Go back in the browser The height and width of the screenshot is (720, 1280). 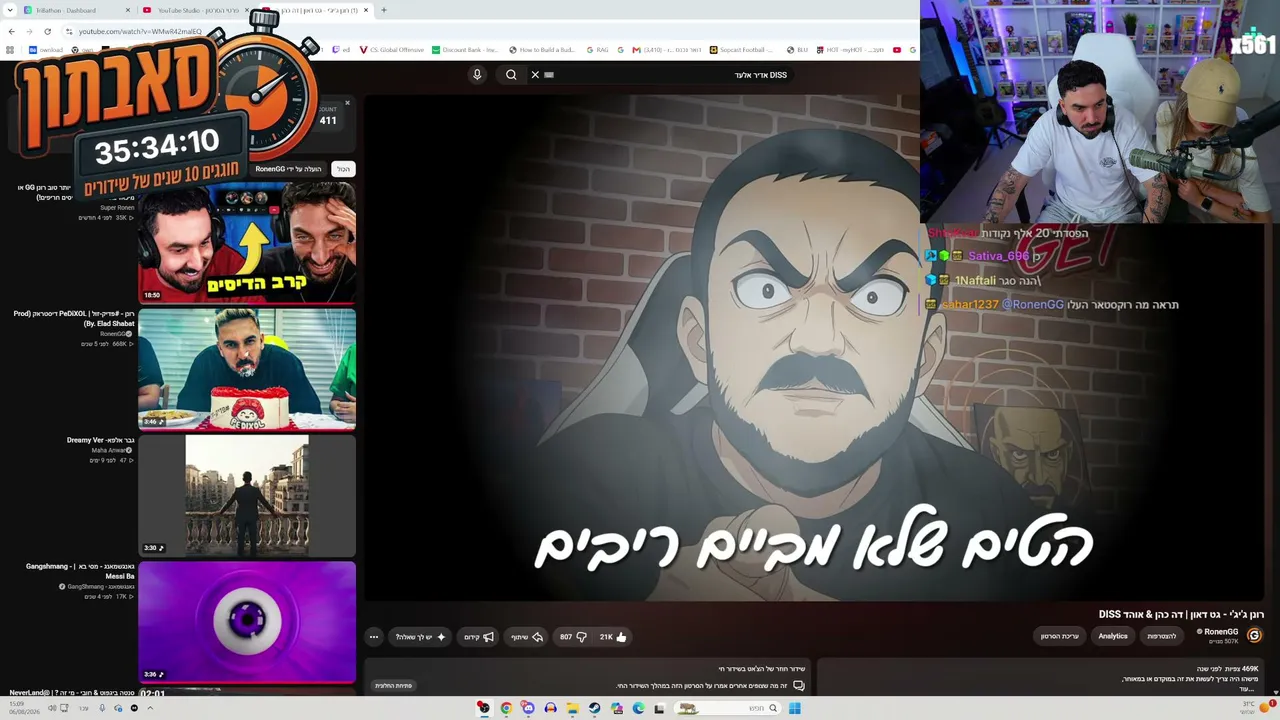click(11, 31)
